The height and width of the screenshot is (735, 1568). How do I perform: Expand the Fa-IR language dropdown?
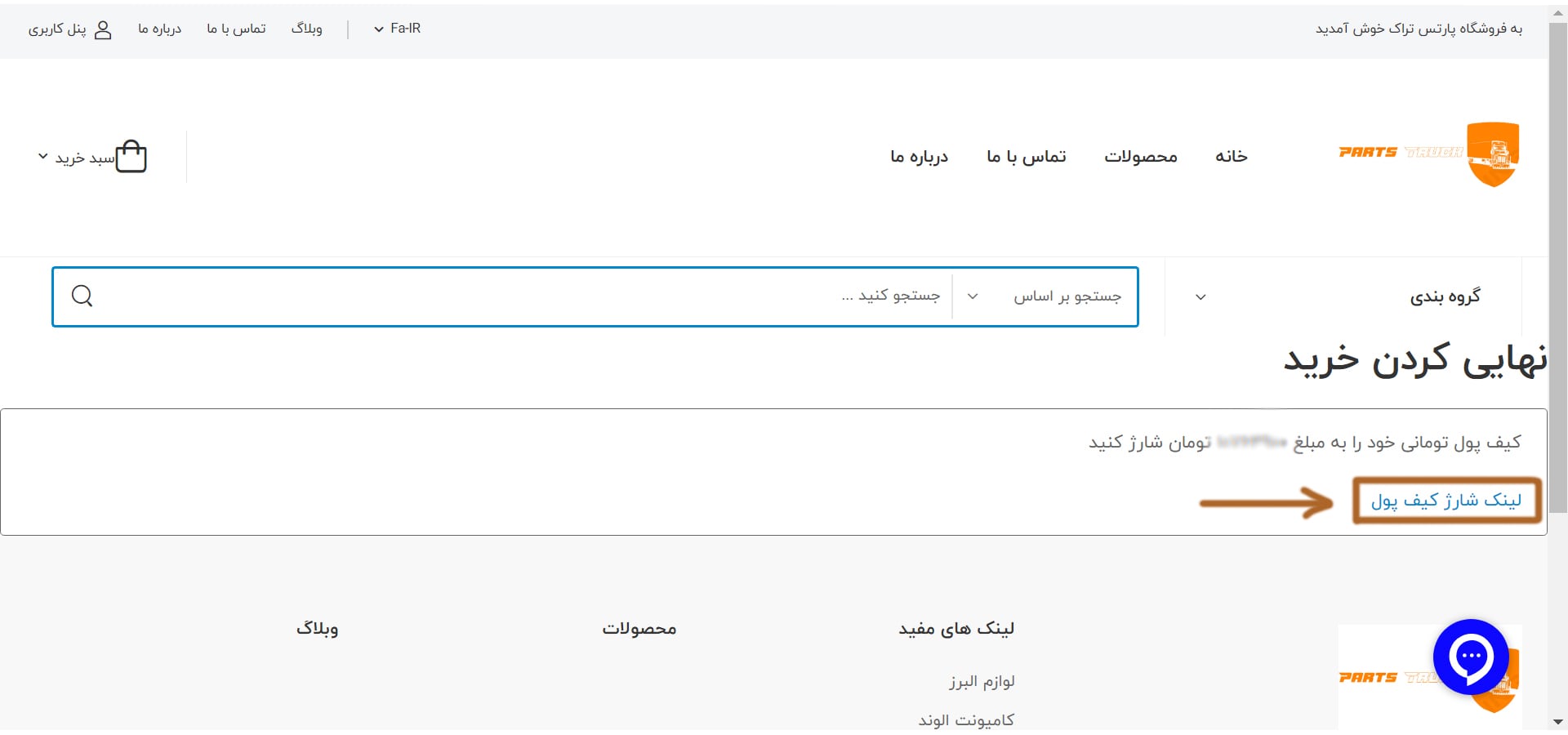click(397, 29)
